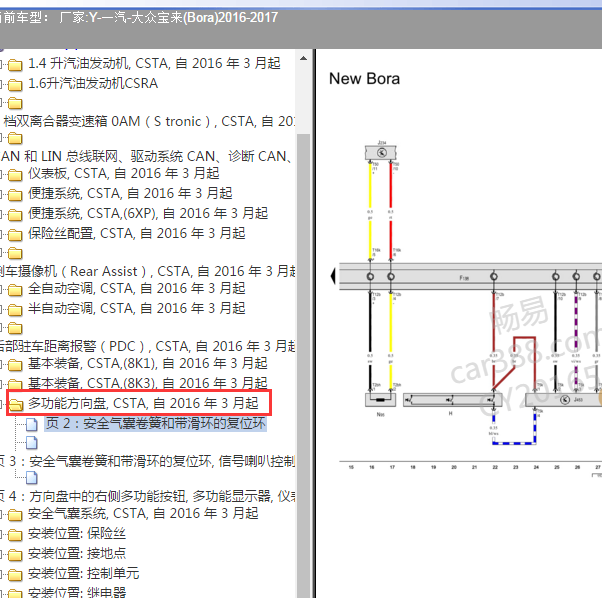Screen dimensions: 602x598
Task: Click folder icon beside 仪表板, CSTA
Action: coord(15,175)
